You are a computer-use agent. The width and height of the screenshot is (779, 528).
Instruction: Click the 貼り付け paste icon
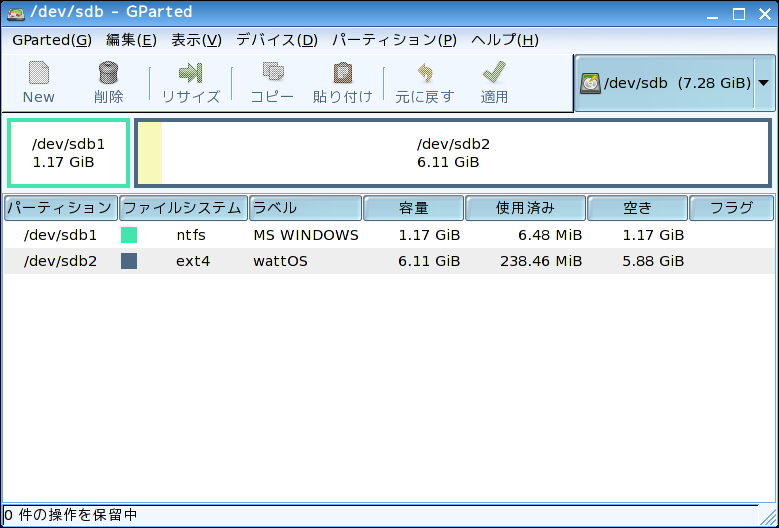342,73
